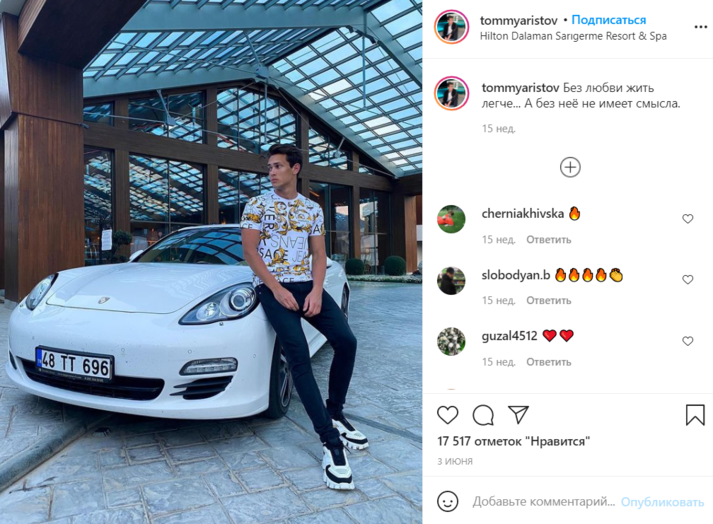713x524 pixels.
Task: Open the three-dot more options menu
Action: pos(701,27)
